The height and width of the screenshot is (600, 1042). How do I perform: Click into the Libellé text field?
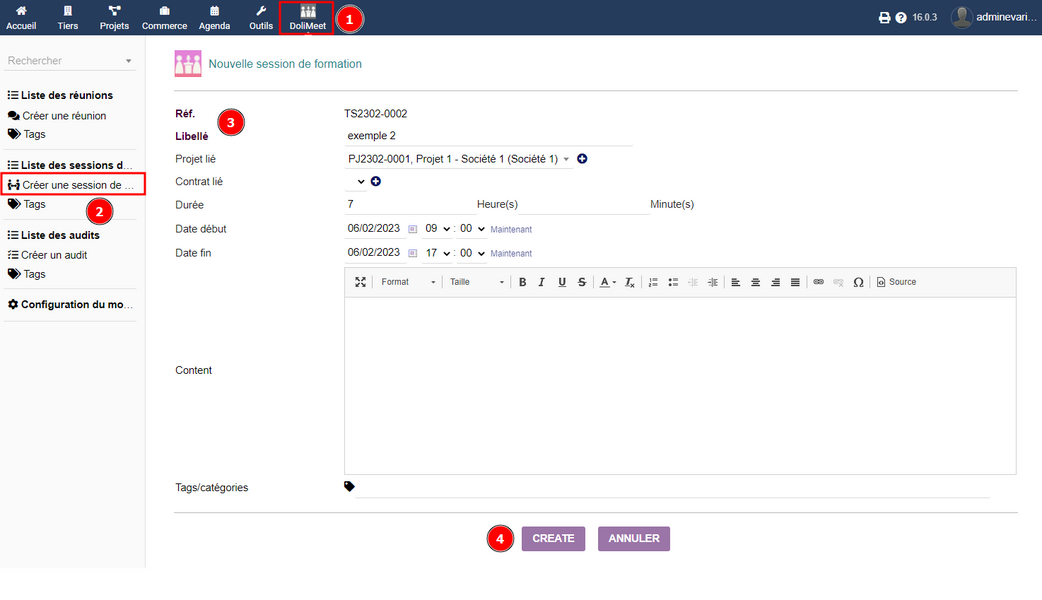(x=488, y=136)
